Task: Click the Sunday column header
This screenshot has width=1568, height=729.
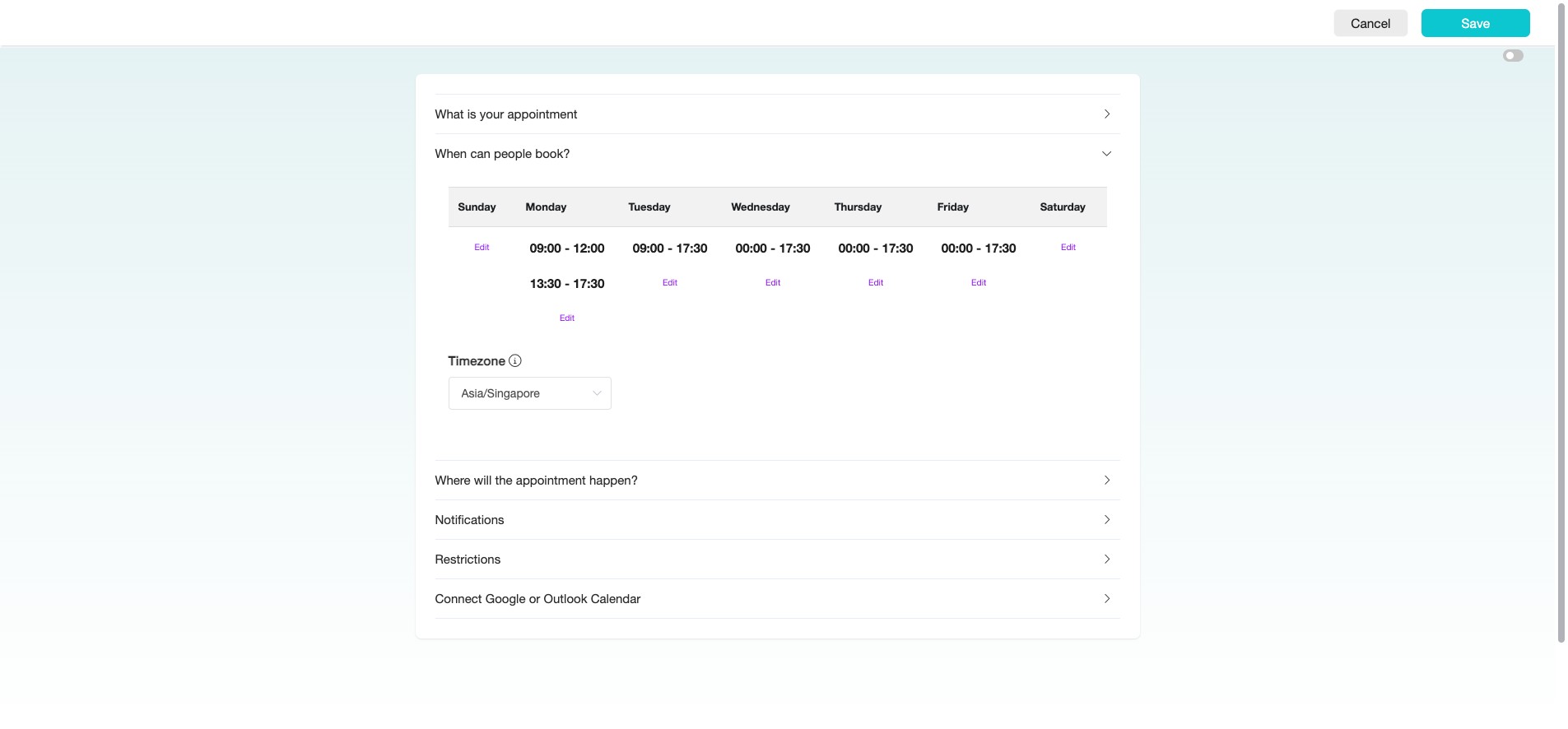Action: coord(477,207)
